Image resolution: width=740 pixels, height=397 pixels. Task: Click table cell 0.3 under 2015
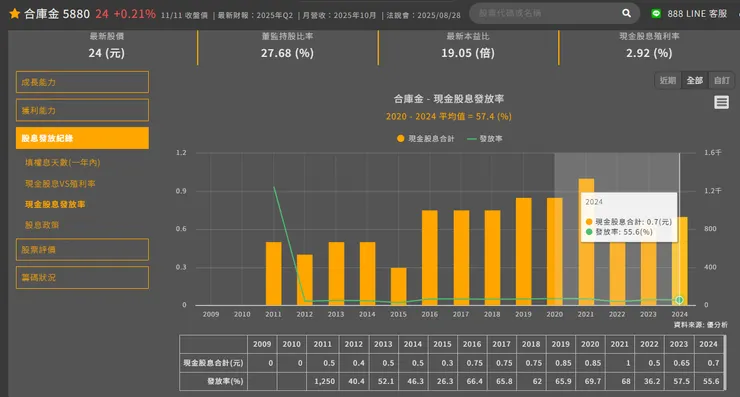tap(442, 363)
